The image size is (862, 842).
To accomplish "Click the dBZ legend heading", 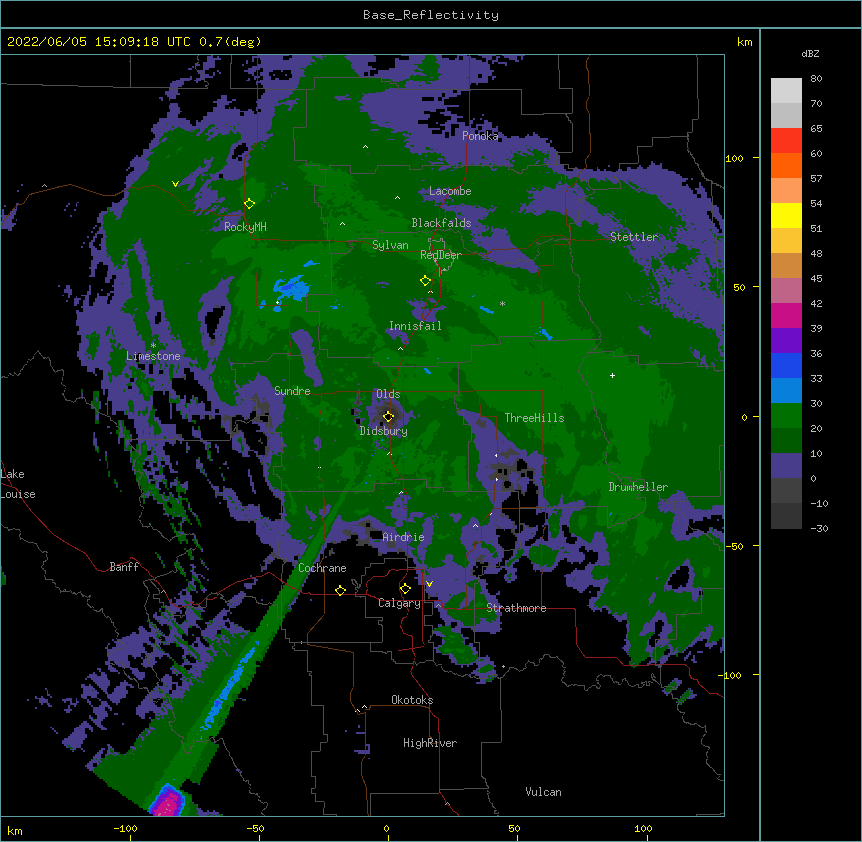I will coord(810,53).
